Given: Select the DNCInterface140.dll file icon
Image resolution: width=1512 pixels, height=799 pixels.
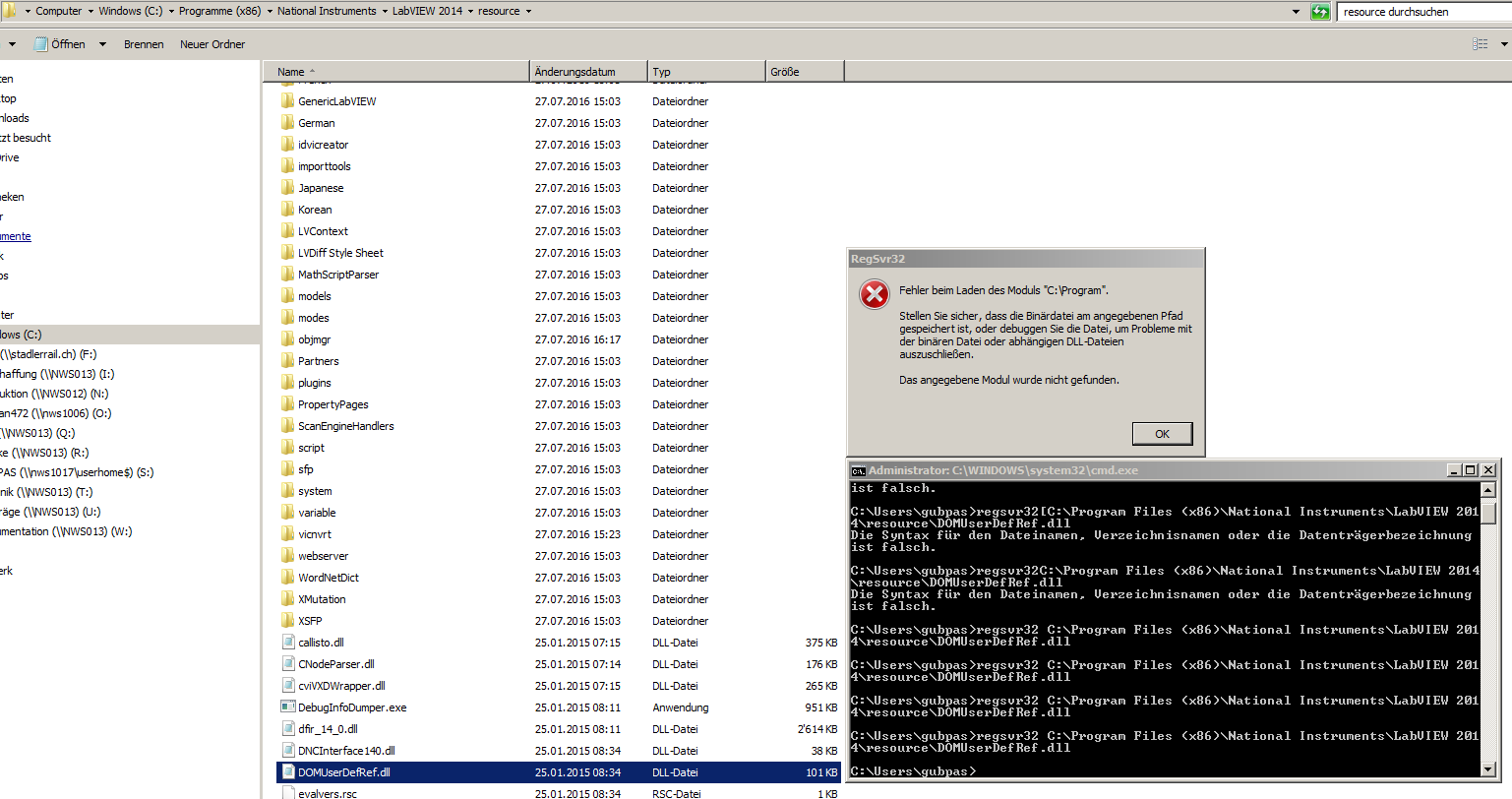Looking at the screenshot, I should tap(288, 751).
